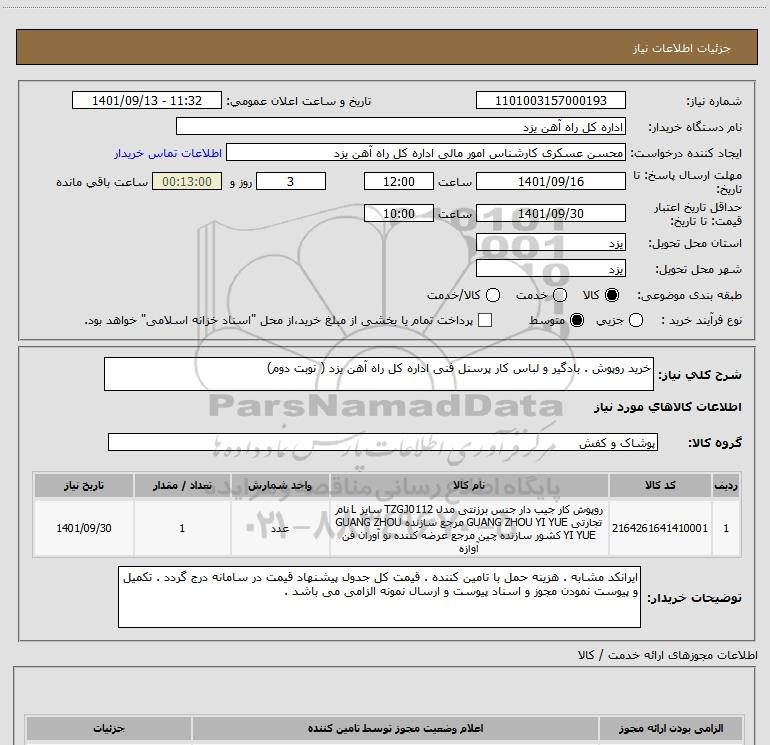770x745 pixels.
Task: Click the remaining days field showing 3
Action: (291, 181)
